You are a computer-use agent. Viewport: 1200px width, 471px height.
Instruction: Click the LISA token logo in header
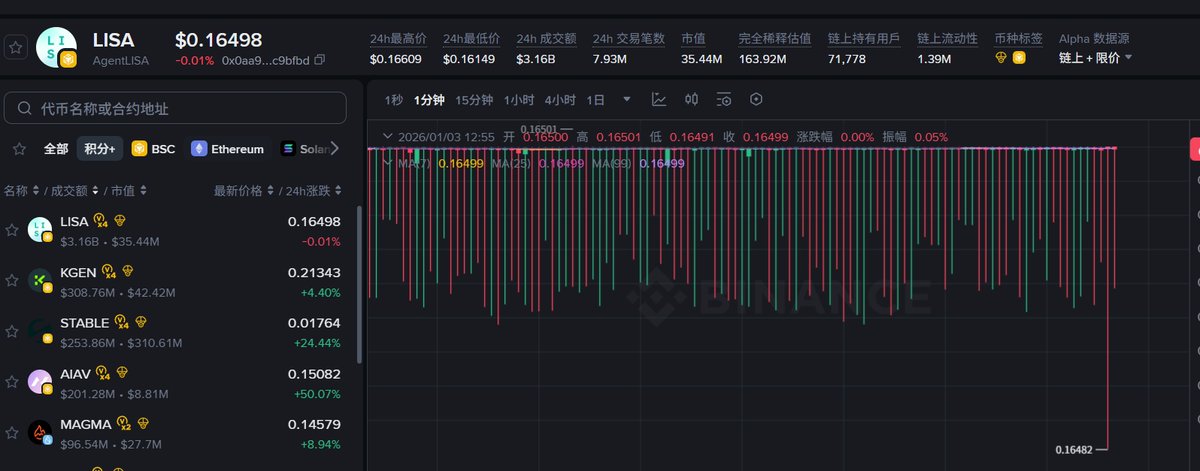coord(57,48)
